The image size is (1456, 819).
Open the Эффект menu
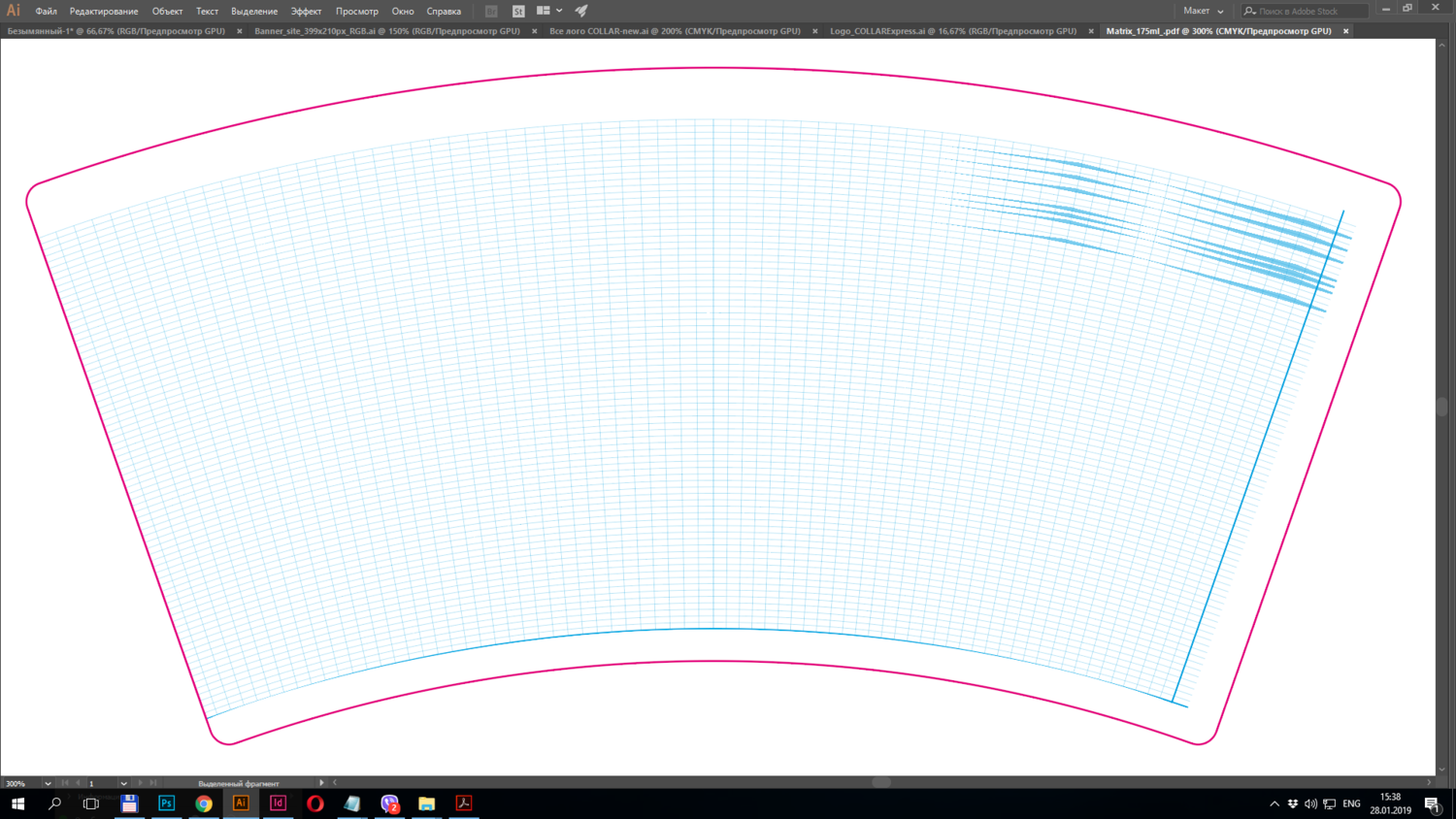click(306, 12)
